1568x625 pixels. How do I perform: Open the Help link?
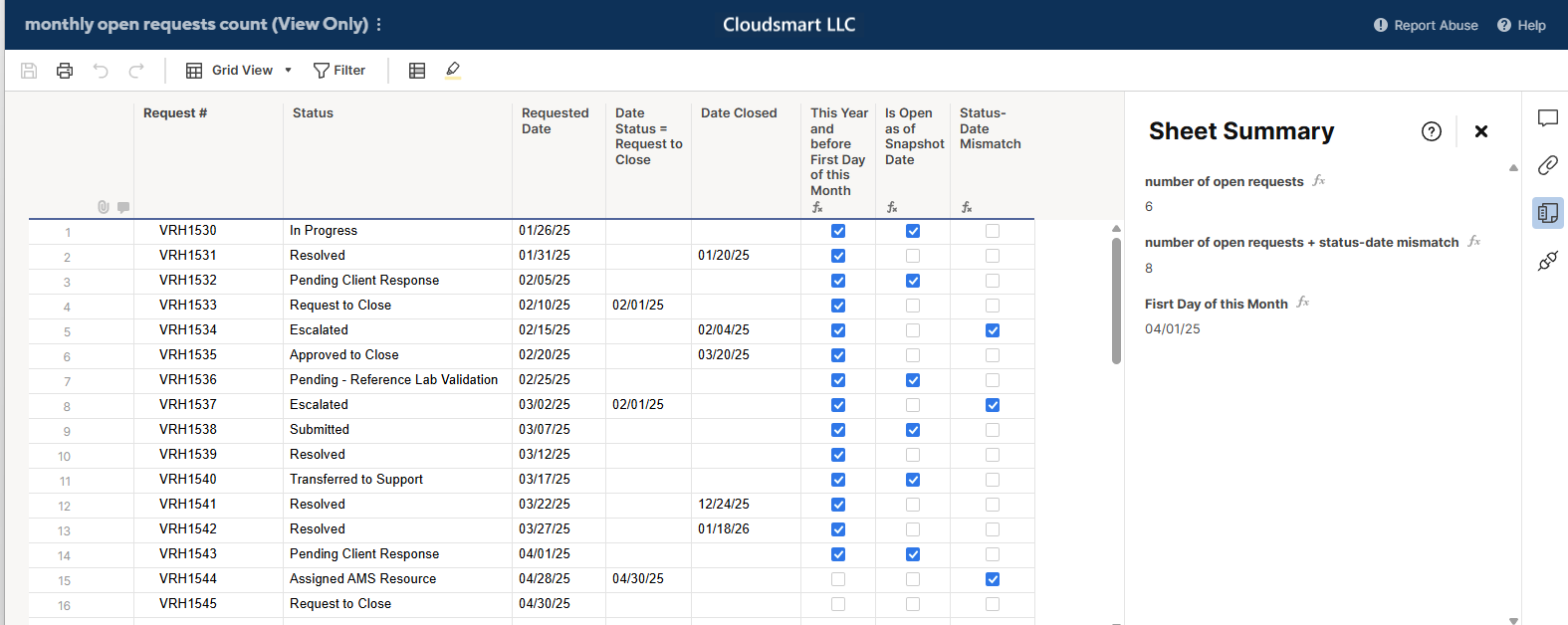[x=1521, y=25]
